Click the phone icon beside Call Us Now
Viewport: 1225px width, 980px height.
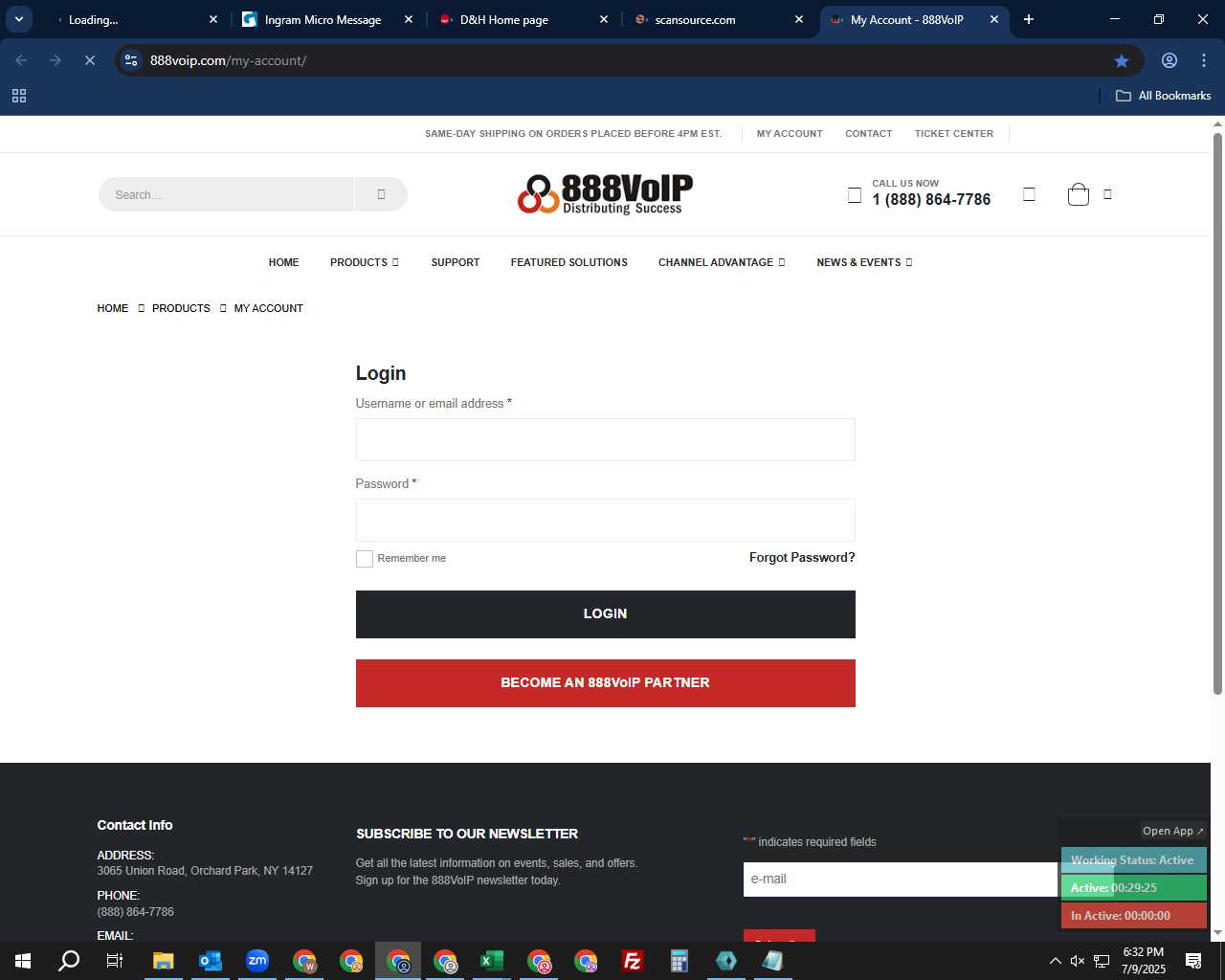[855, 195]
